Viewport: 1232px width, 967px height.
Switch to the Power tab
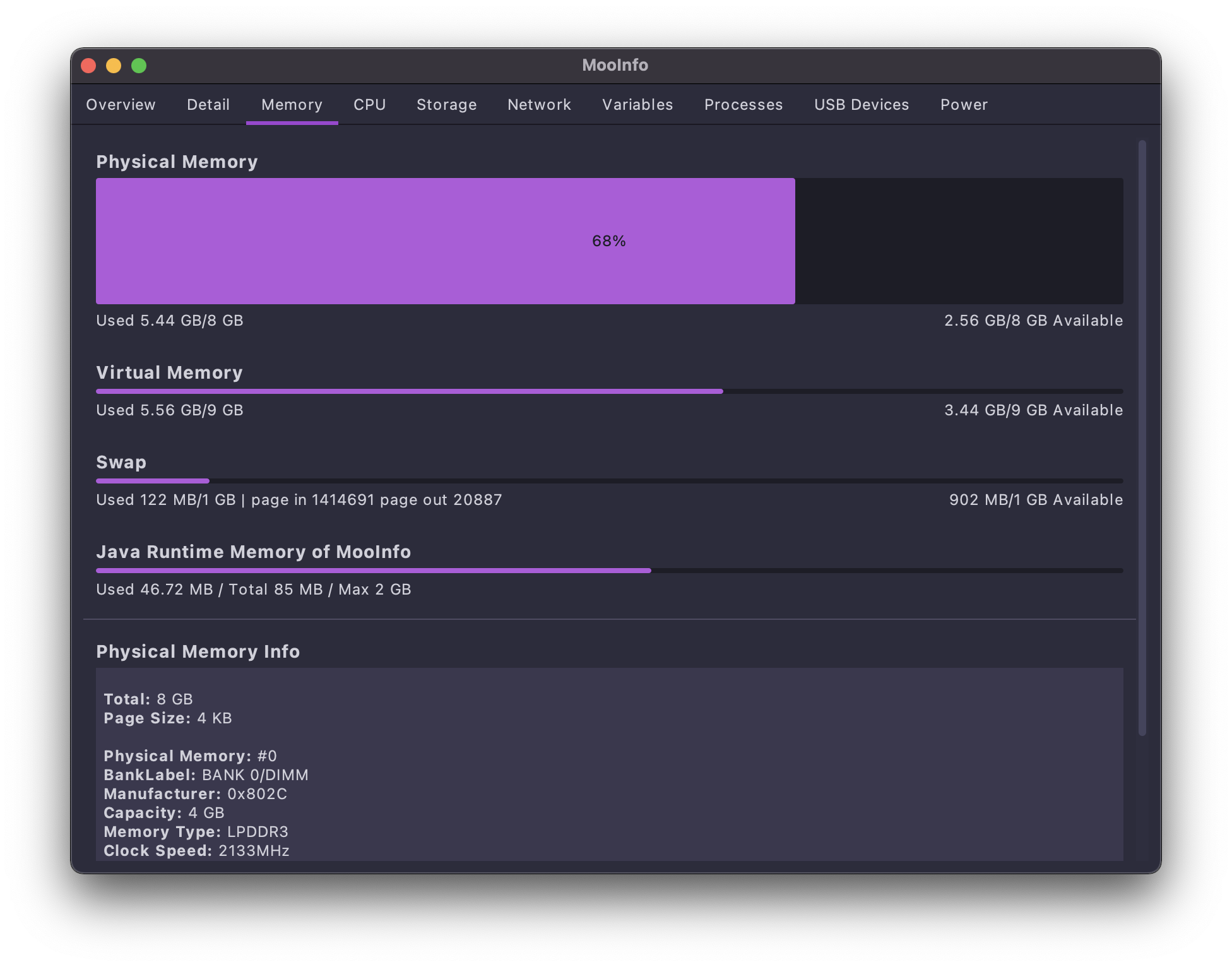[x=964, y=105]
